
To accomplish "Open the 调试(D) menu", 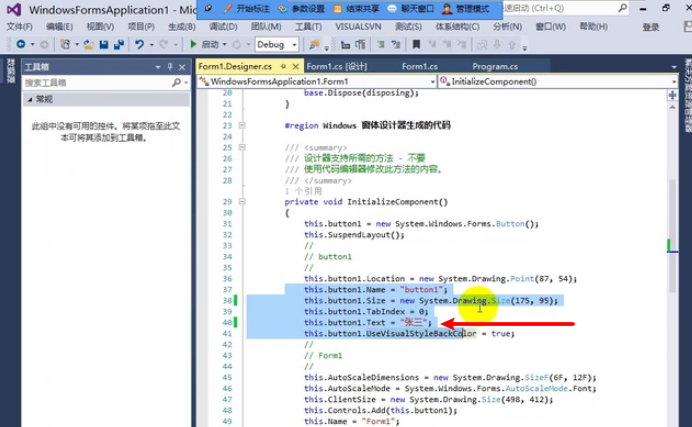I will 223,27.
